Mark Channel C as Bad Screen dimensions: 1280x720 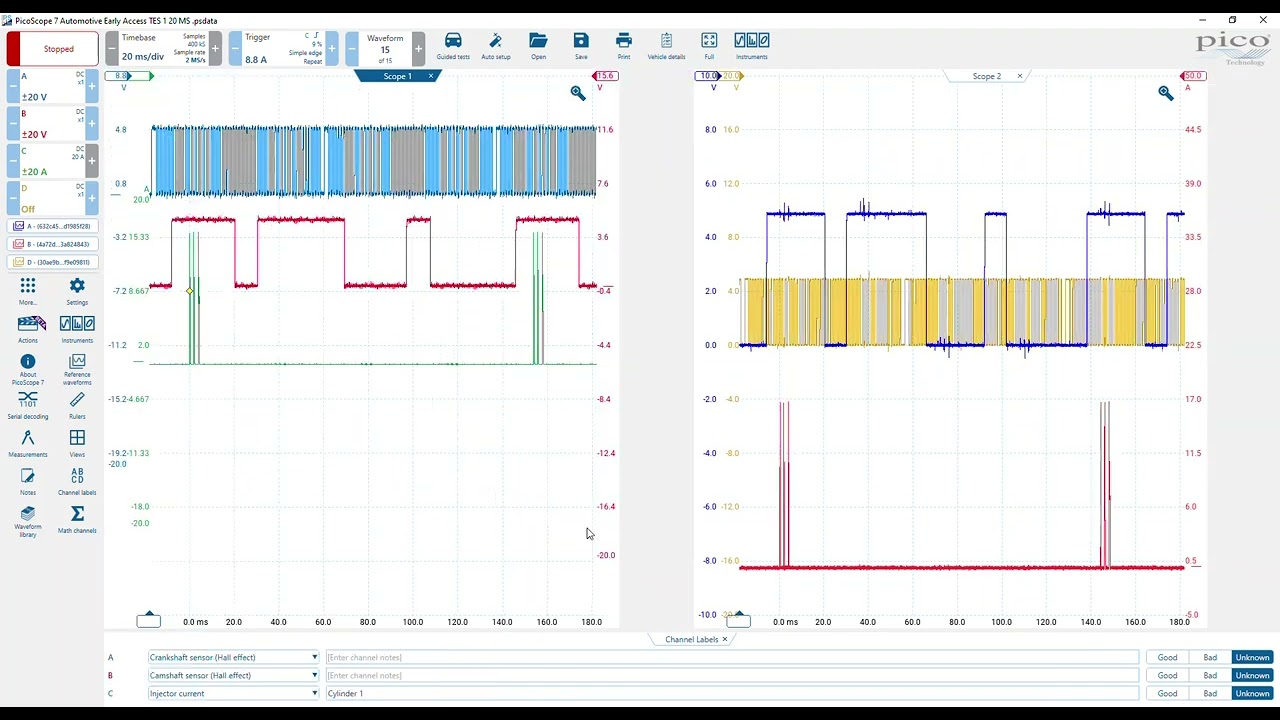pyautogui.click(x=1210, y=693)
